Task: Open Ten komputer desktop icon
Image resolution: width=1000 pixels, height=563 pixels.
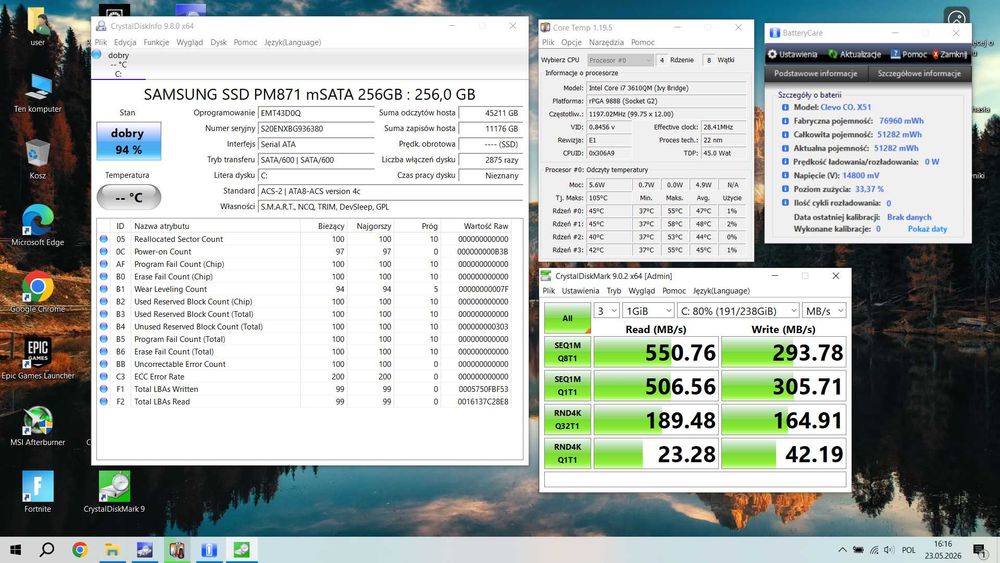Action: click(38, 93)
